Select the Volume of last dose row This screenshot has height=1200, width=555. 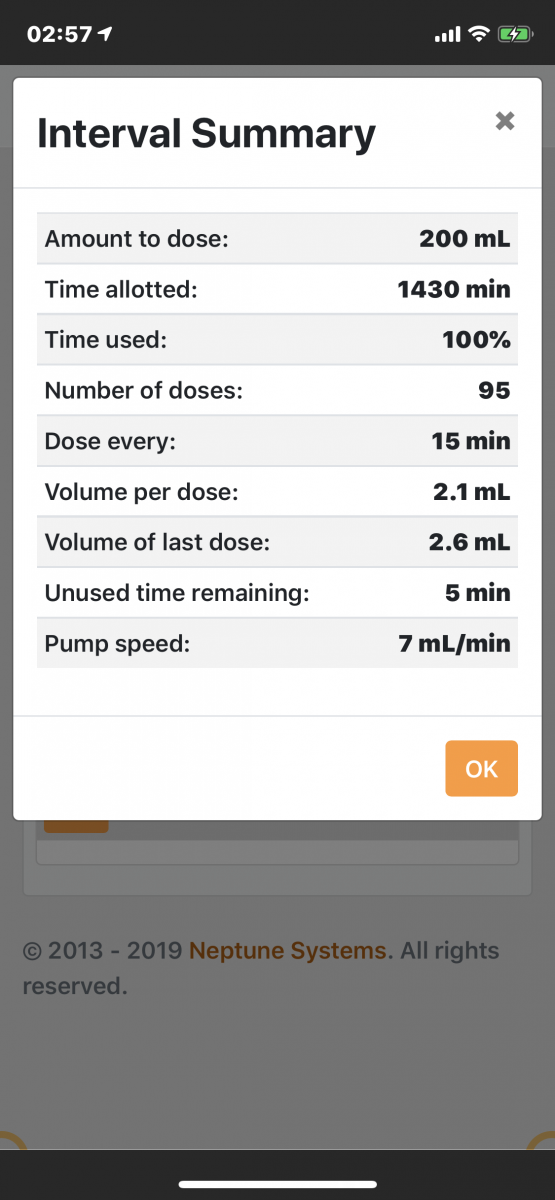point(277,542)
